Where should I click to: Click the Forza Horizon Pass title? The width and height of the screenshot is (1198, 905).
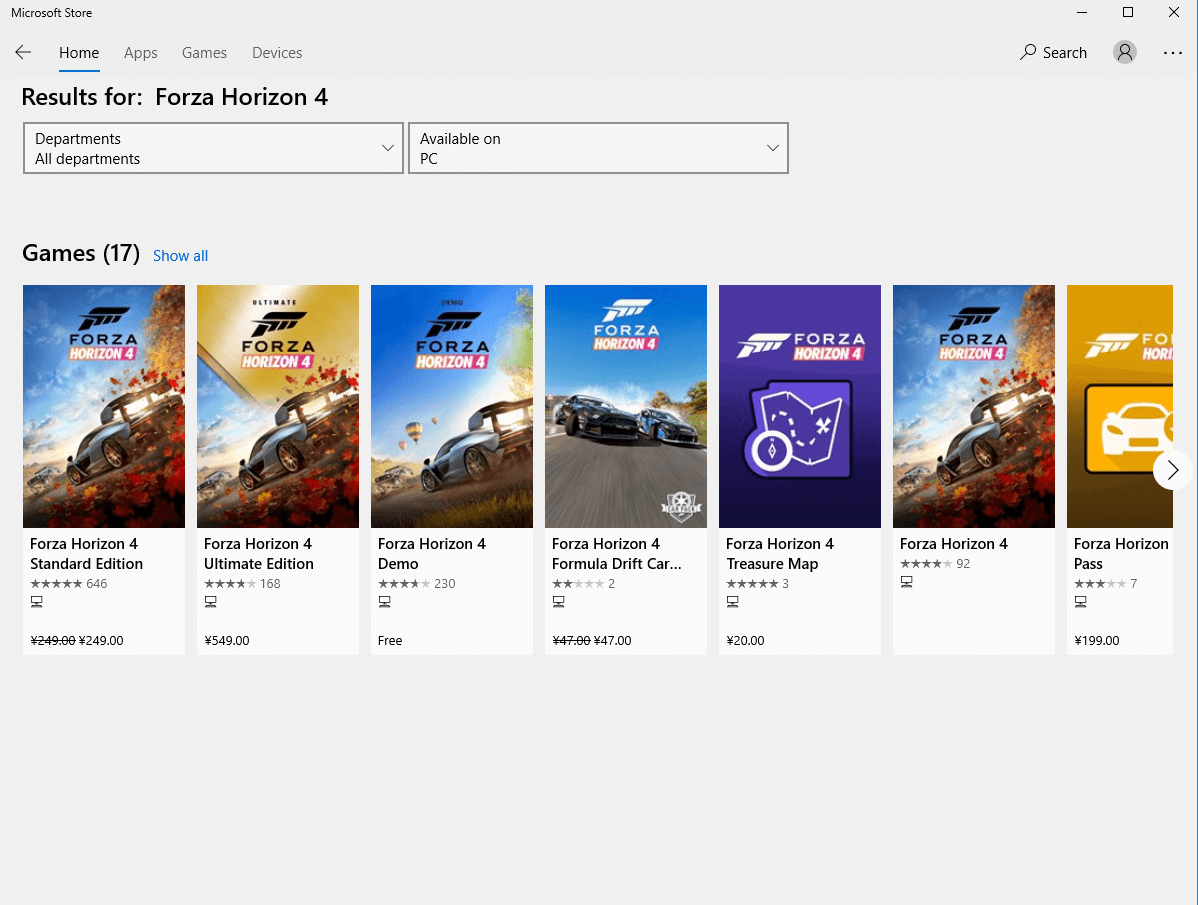click(x=1122, y=554)
